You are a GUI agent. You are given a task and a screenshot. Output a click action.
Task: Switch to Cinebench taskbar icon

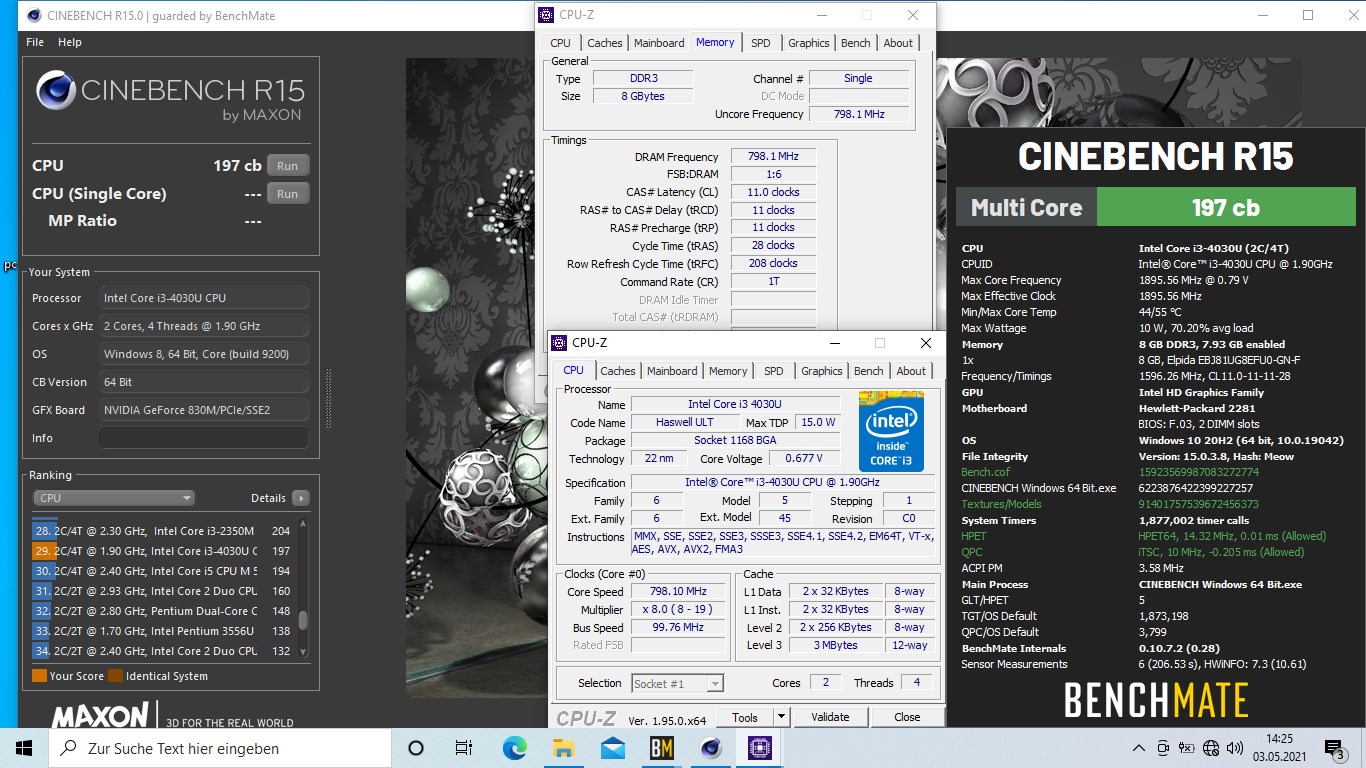711,748
